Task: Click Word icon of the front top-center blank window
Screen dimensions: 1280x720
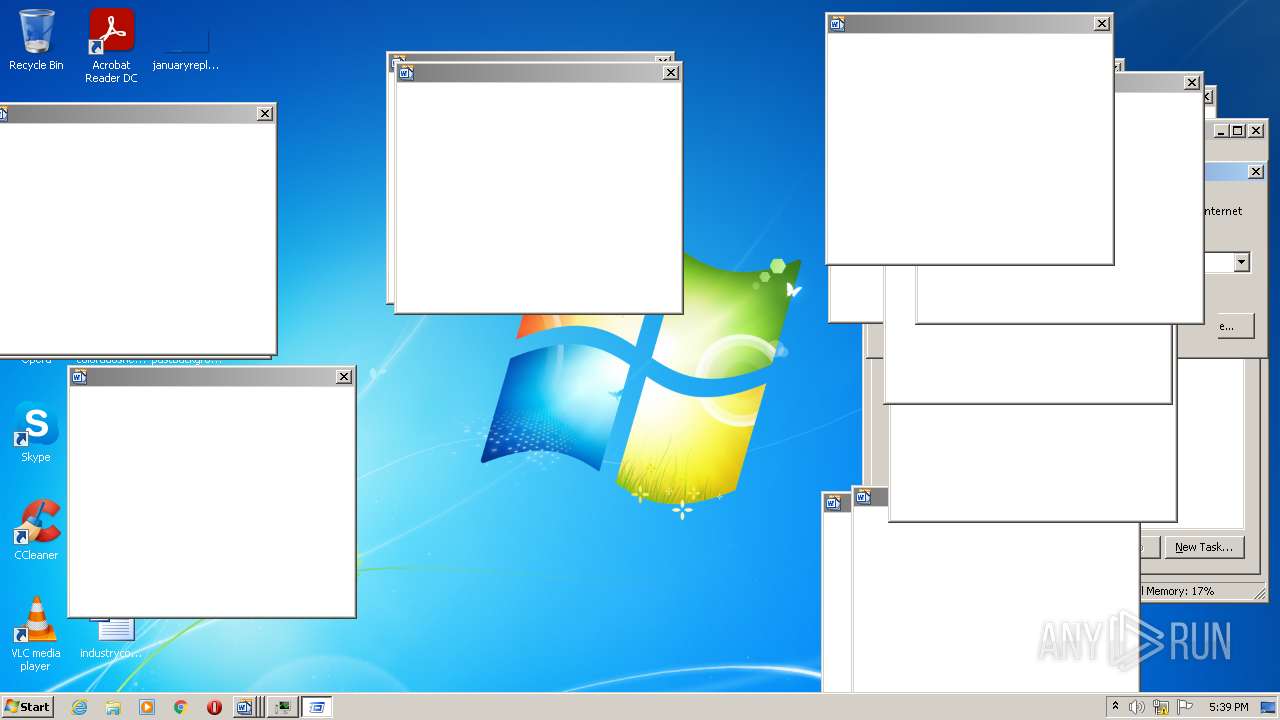Action: coord(406,73)
